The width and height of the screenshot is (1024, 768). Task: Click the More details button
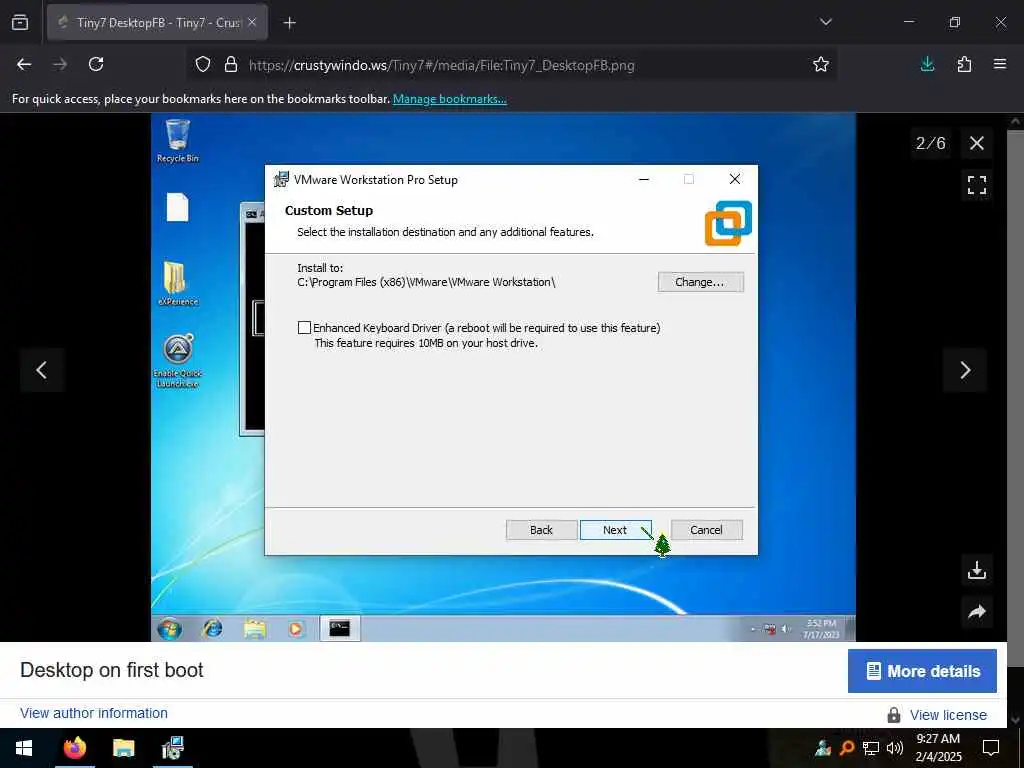[x=922, y=671]
